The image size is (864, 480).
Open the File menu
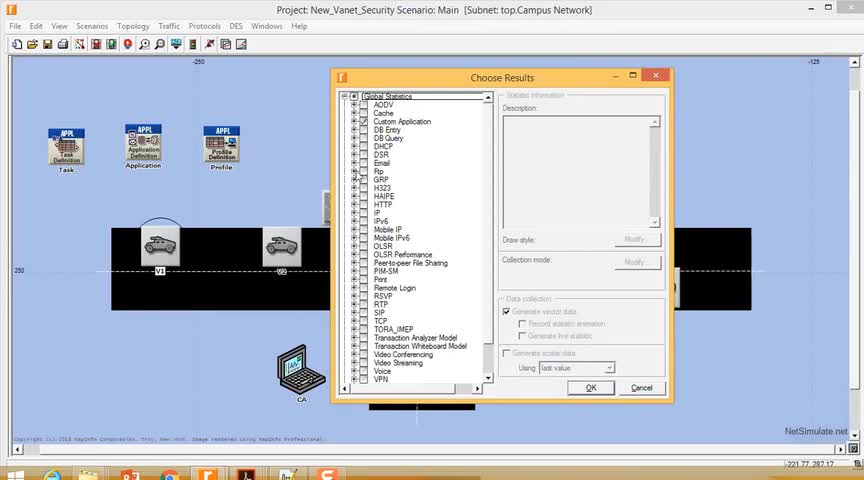15,26
